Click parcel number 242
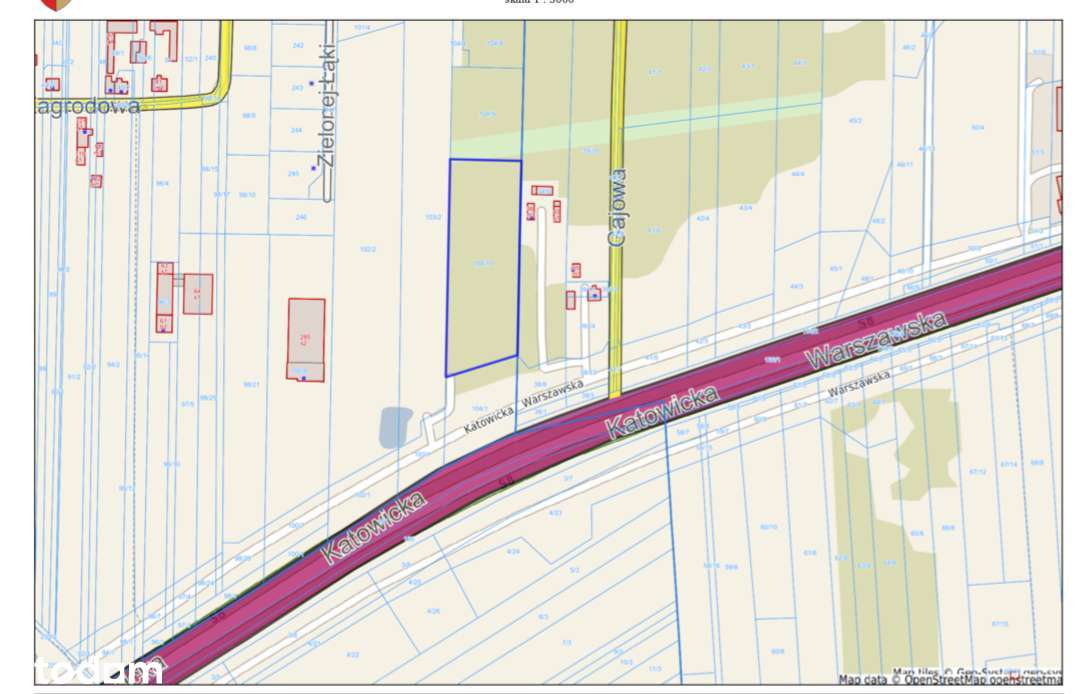This screenshot has width=1090, height=694. pyautogui.click(x=298, y=45)
